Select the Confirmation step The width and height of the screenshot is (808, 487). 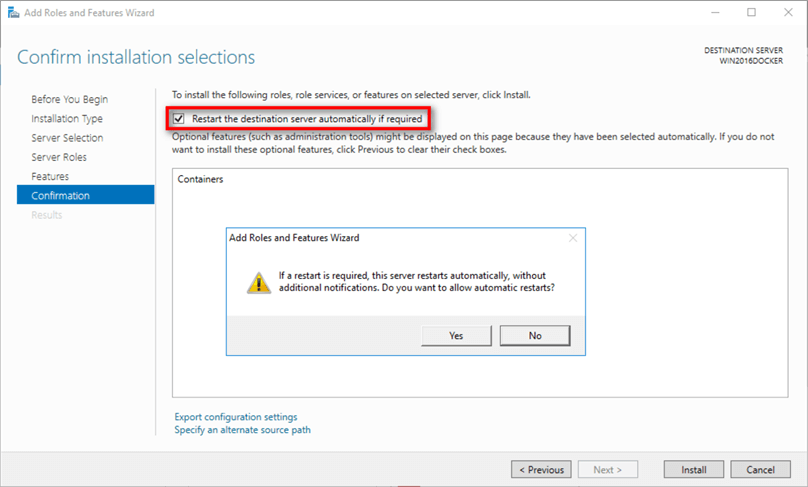pyautogui.click(x=60, y=196)
